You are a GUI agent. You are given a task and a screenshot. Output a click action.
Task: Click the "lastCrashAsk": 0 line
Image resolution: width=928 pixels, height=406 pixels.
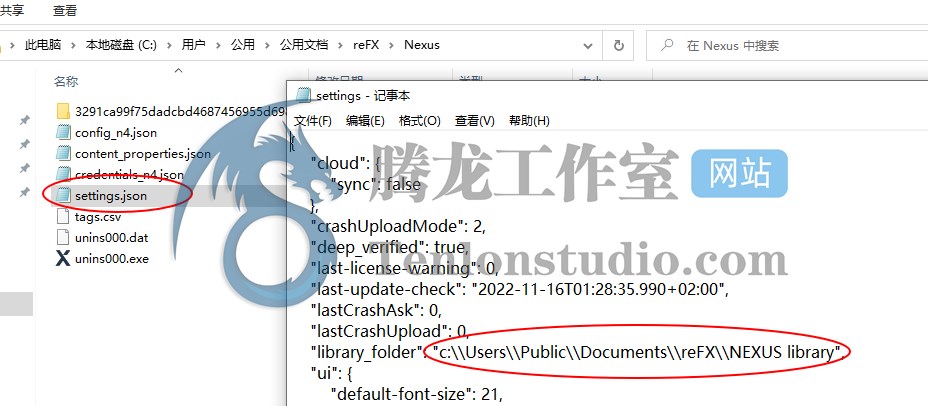376,310
